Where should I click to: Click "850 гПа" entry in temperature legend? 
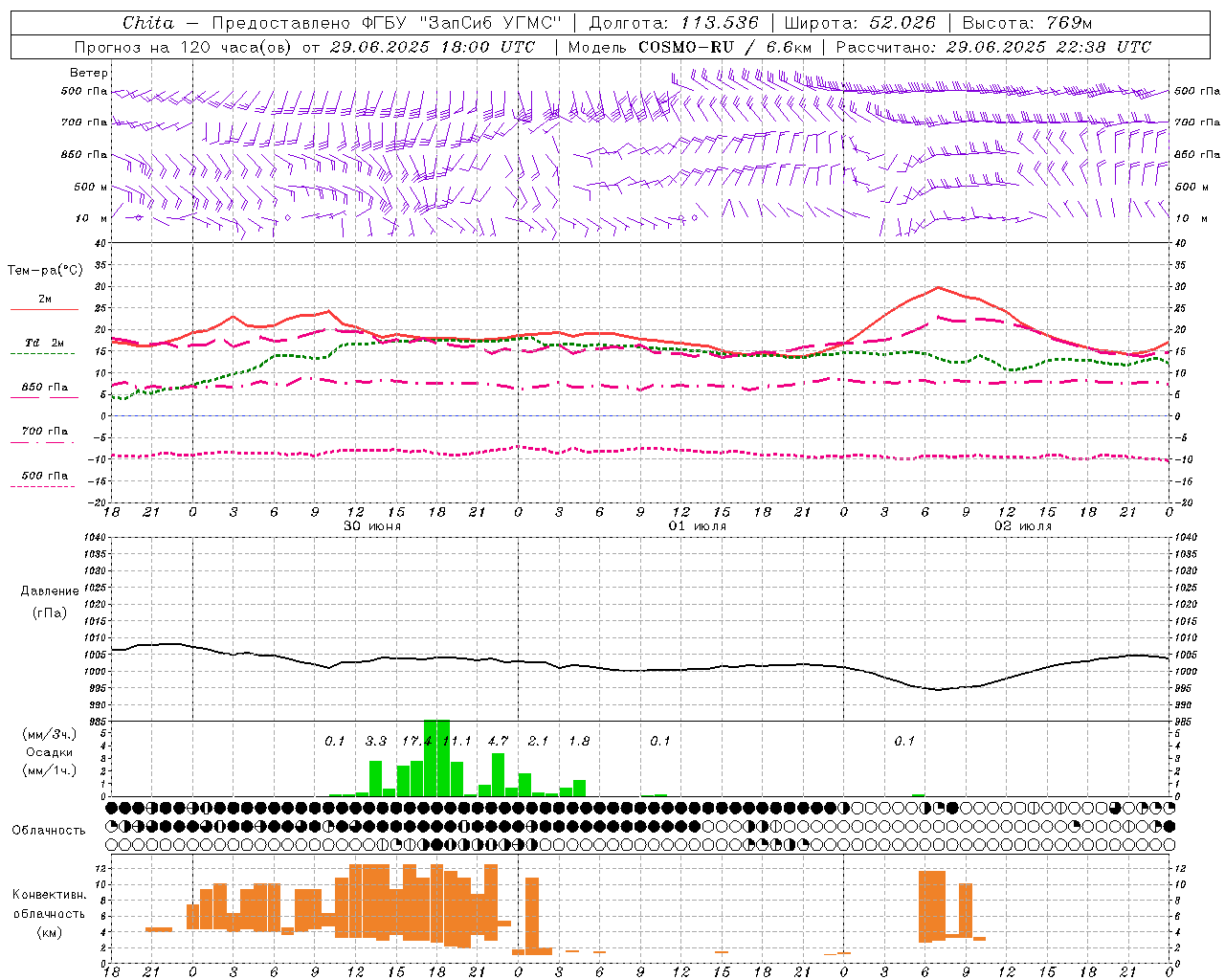(44, 388)
